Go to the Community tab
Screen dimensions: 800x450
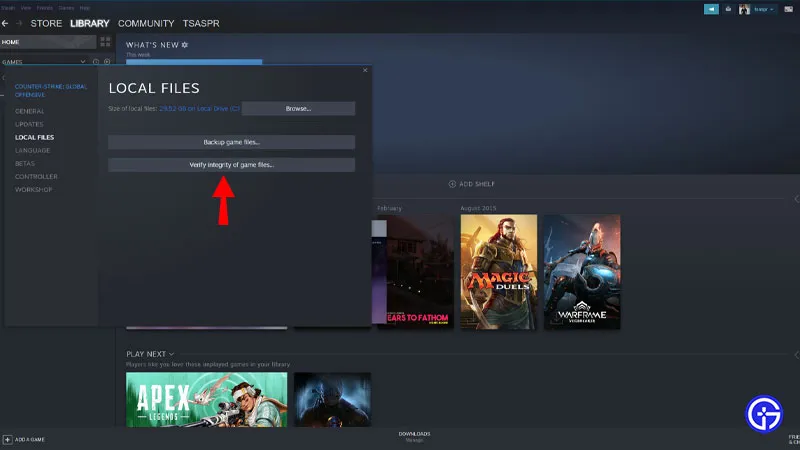tap(146, 23)
